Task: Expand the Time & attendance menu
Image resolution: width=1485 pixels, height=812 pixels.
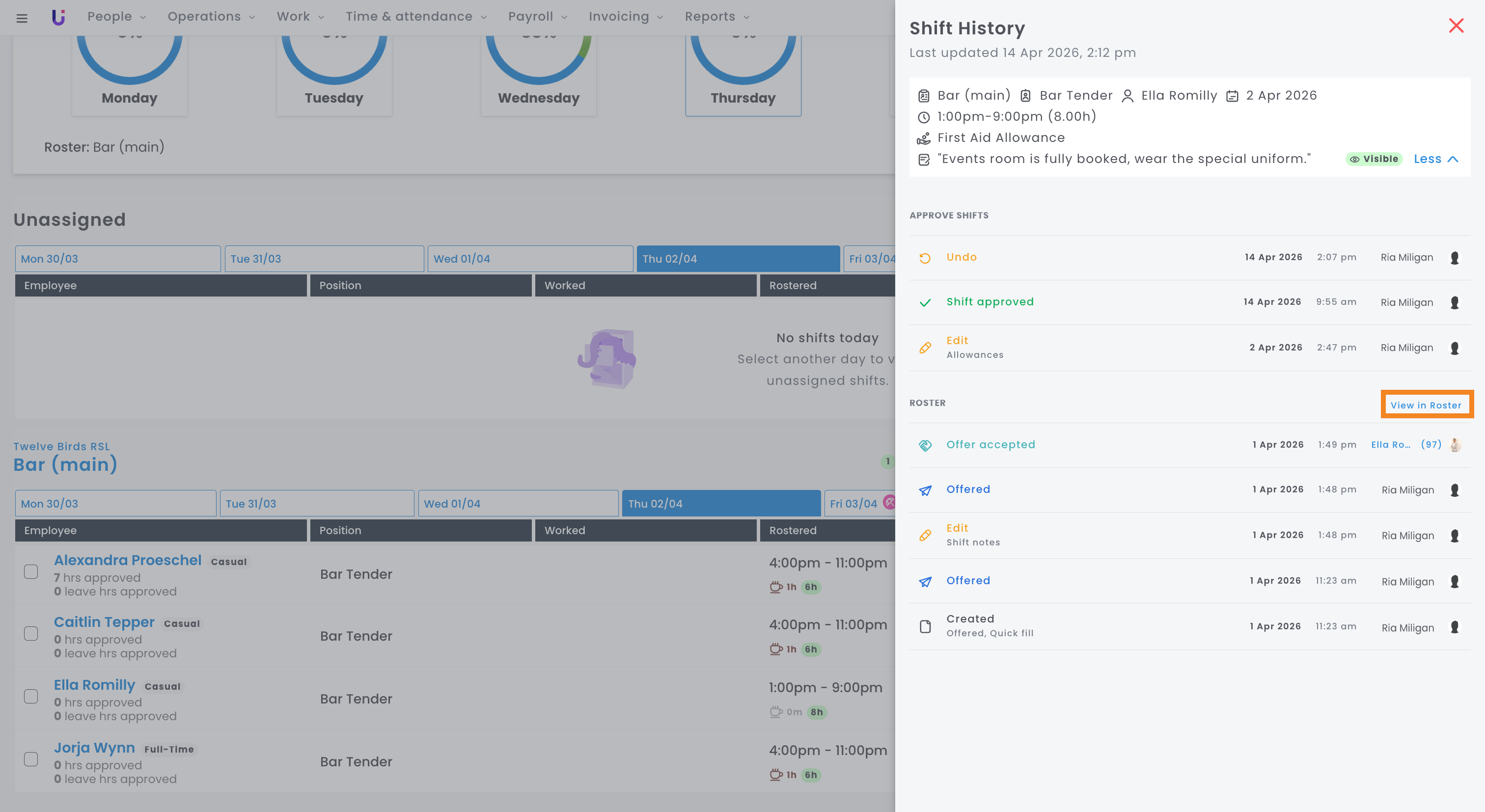Action: coord(415,17)
